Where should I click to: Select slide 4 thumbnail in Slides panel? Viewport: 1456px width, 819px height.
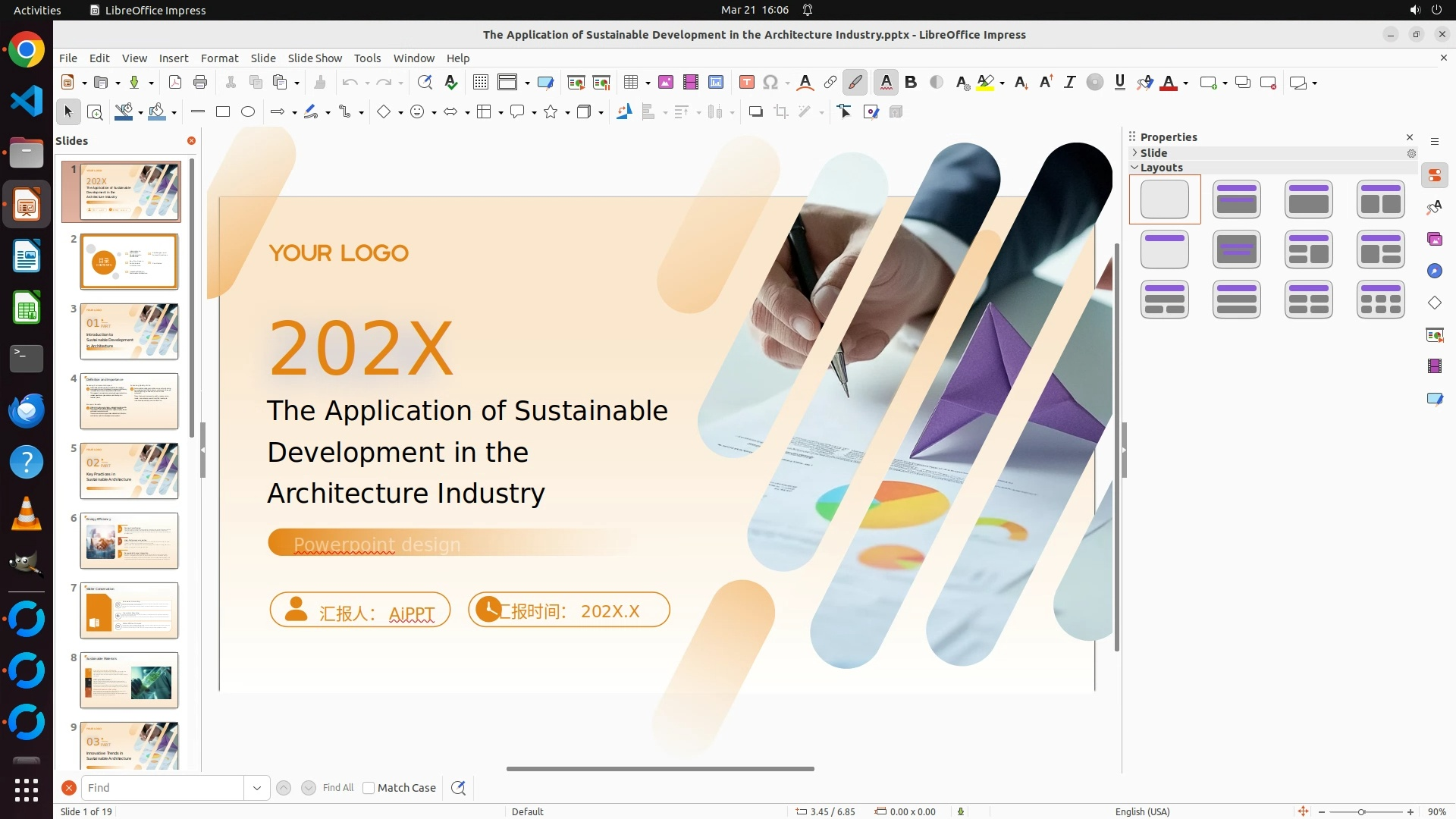(x=129, y=401)
